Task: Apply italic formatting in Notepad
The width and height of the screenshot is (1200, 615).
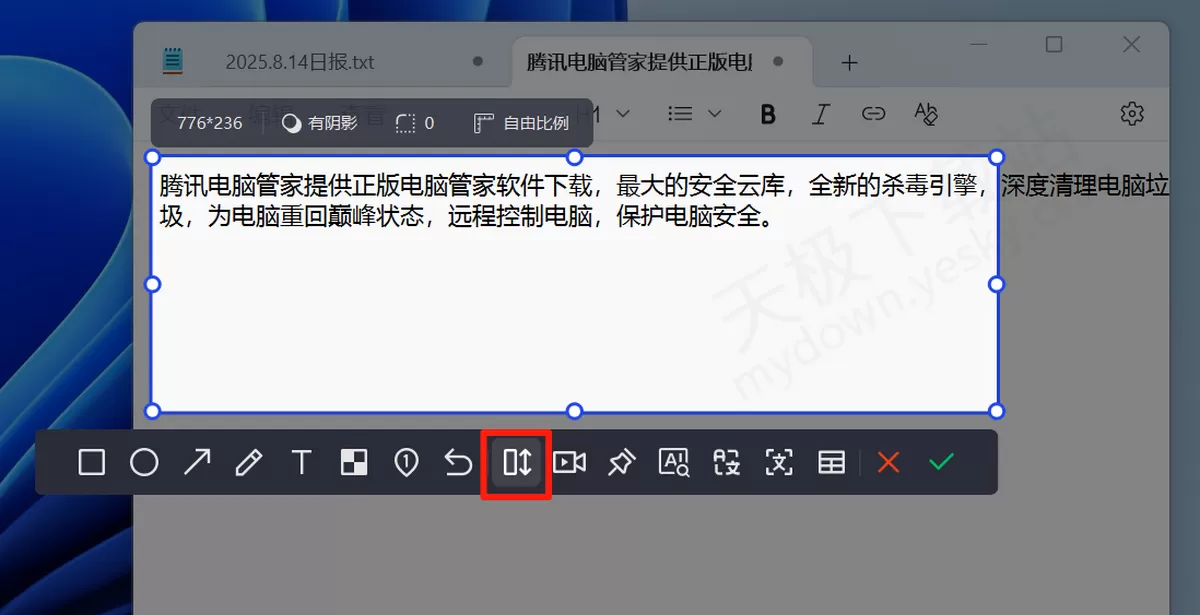Action: (821, 114)
